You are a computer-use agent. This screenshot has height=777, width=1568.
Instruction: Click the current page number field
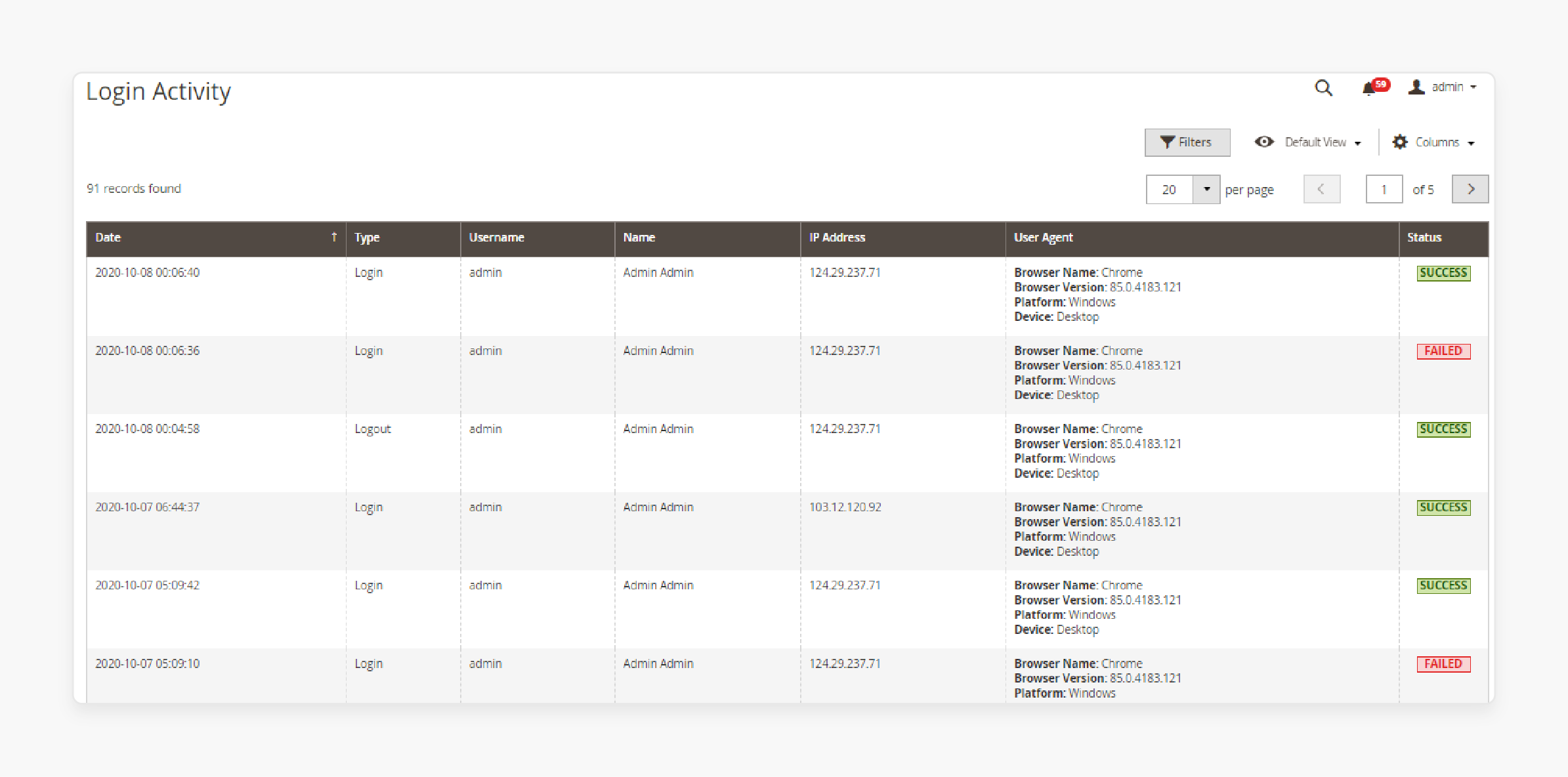click(x=1384, y=190)
